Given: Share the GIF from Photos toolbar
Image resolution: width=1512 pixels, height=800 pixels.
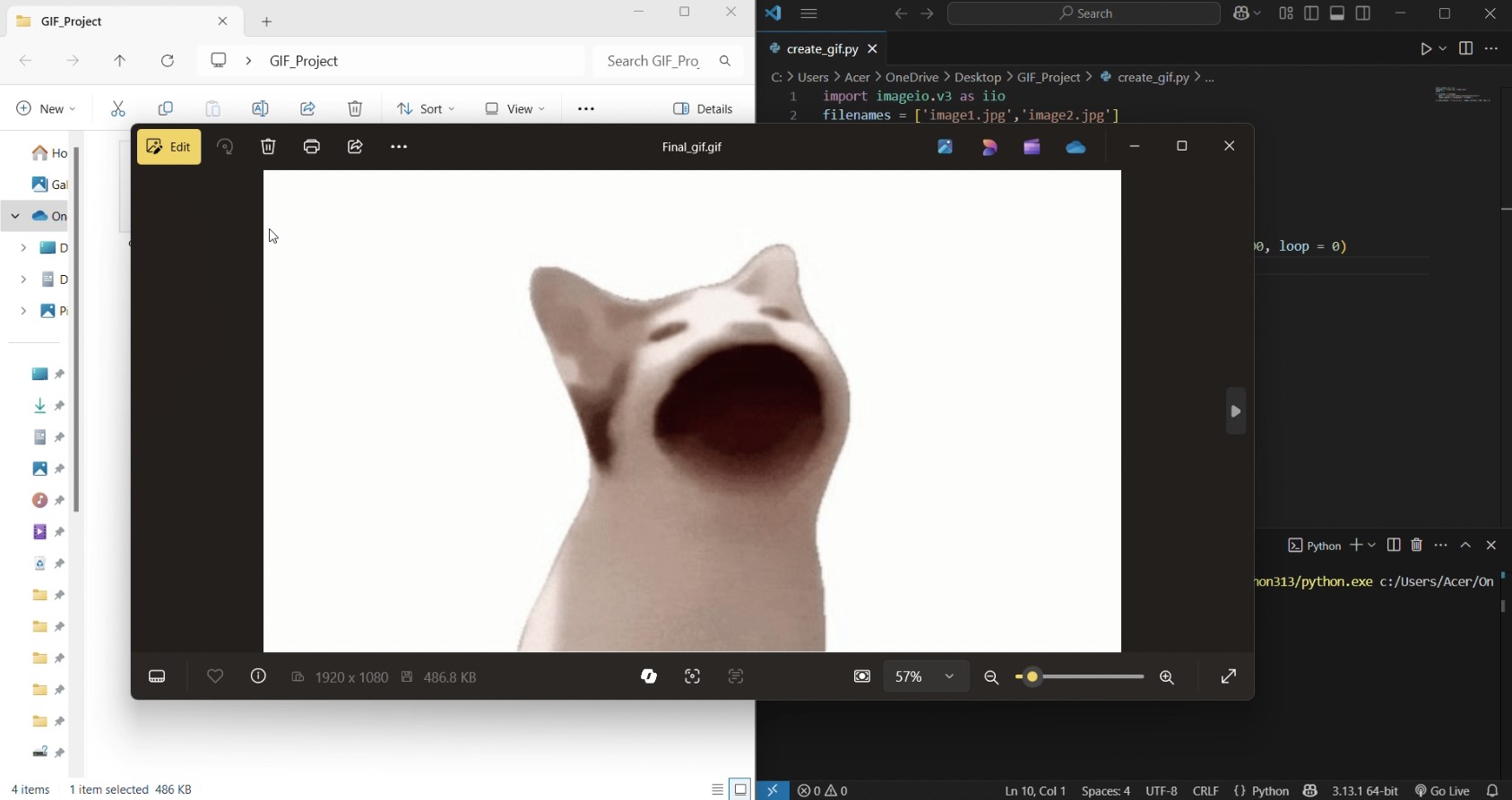Looking at the screenshot, I should [355, 147].
